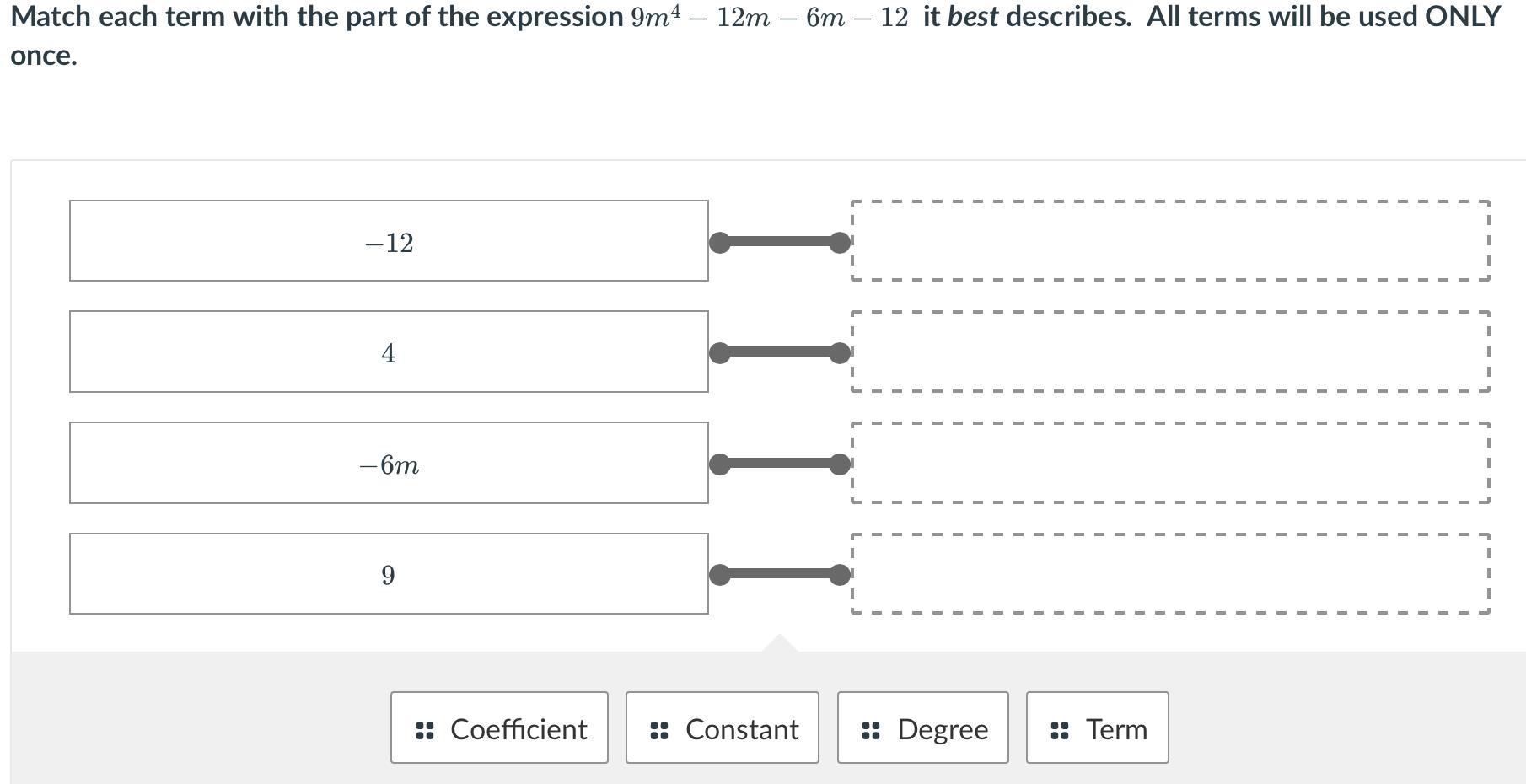Viewport: 1526px width, 784px height.
Task: Click the −6m prompt box
Action: click(x=389, y=463)
